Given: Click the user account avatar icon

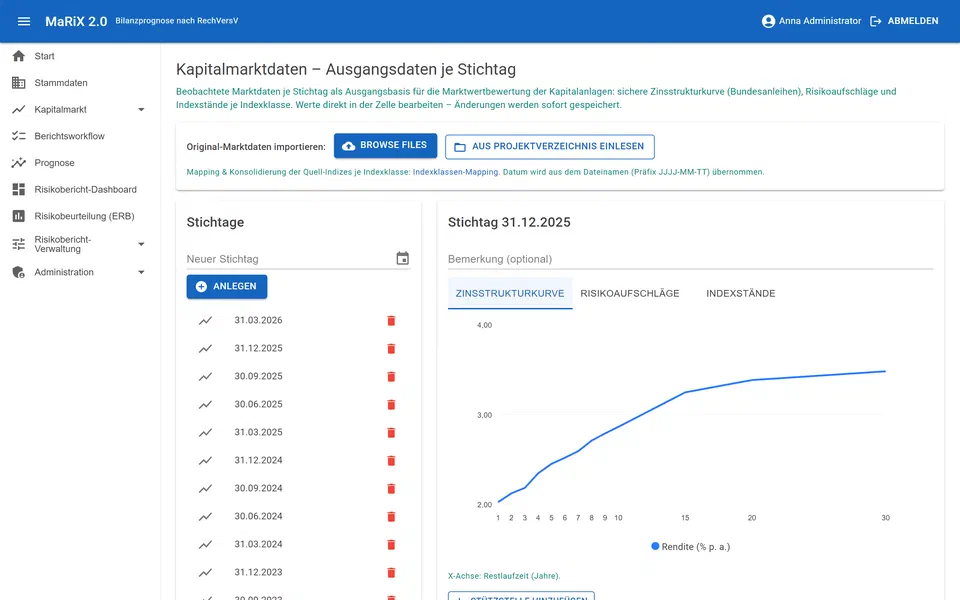Looking at the screenshot, I should coord(768,21).
